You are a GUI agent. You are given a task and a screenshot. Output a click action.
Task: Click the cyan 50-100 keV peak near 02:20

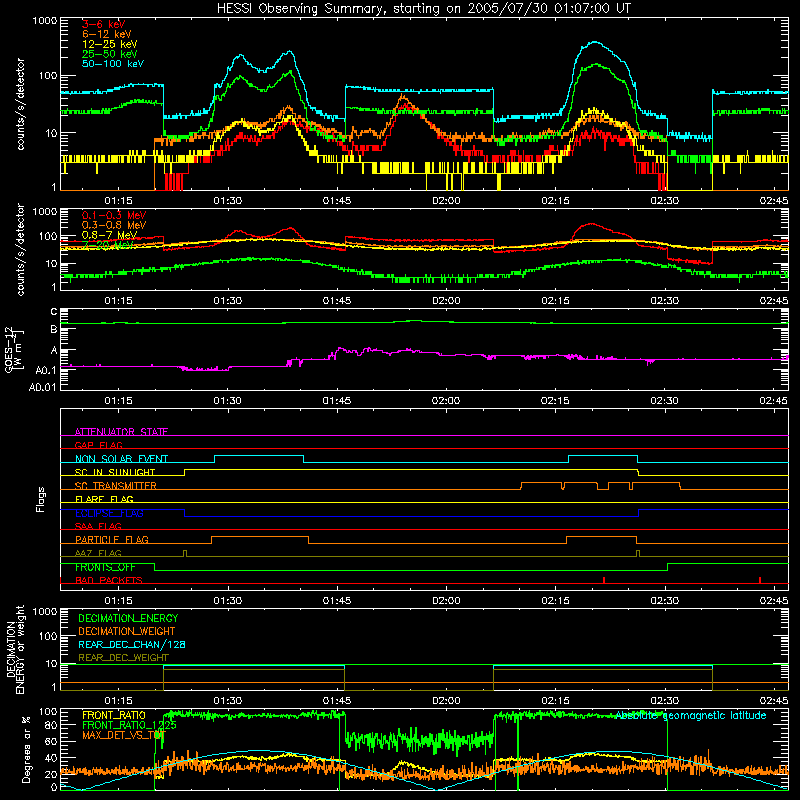(x=594, y=42)
